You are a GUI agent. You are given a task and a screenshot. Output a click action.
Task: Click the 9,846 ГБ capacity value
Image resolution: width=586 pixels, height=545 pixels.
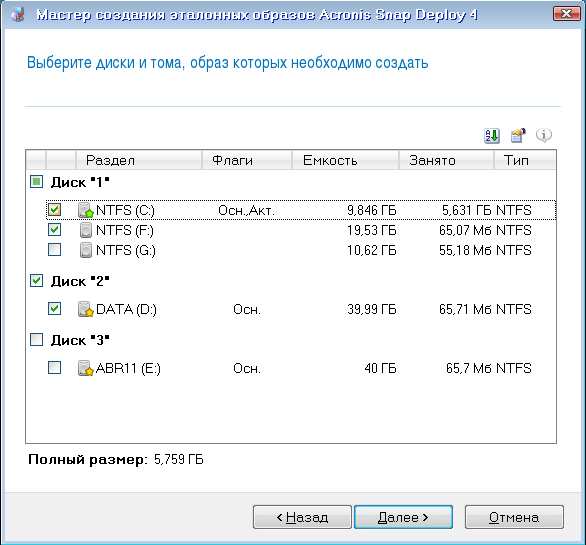coord(371,210)
